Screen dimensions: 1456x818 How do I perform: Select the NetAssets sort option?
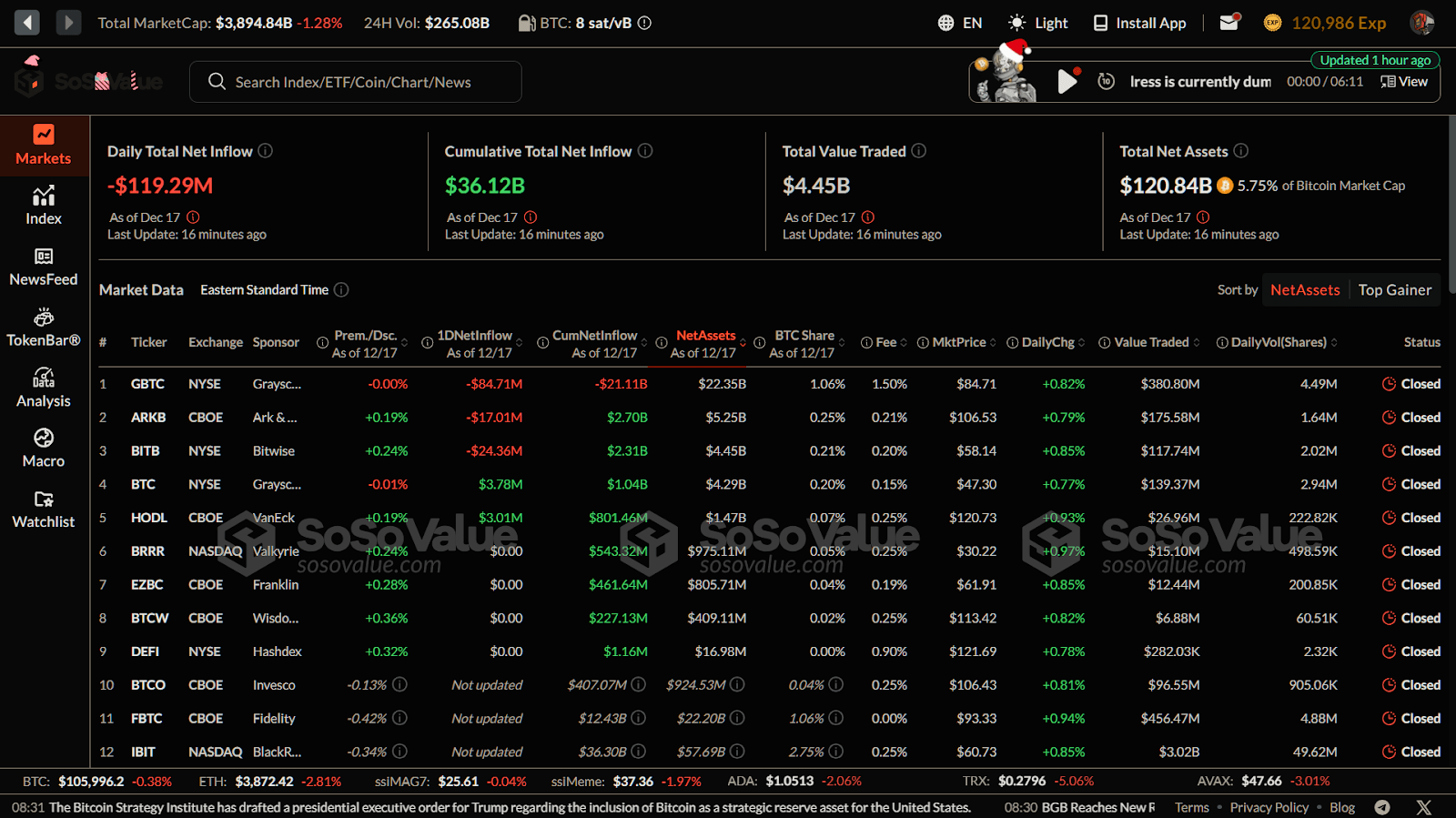(1304, 290)
